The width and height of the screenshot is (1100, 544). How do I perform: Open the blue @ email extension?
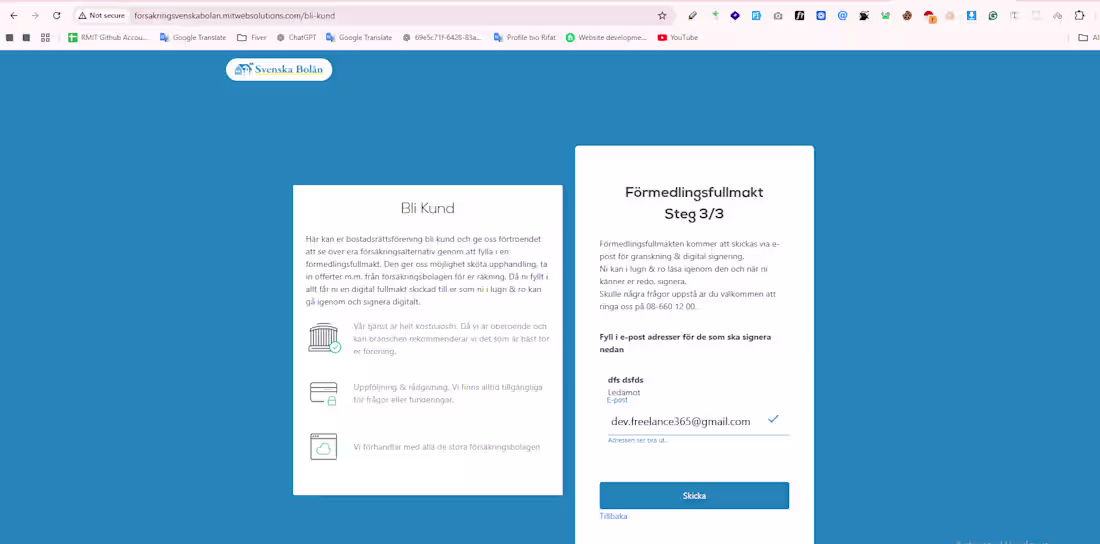[x=843, y=15]
